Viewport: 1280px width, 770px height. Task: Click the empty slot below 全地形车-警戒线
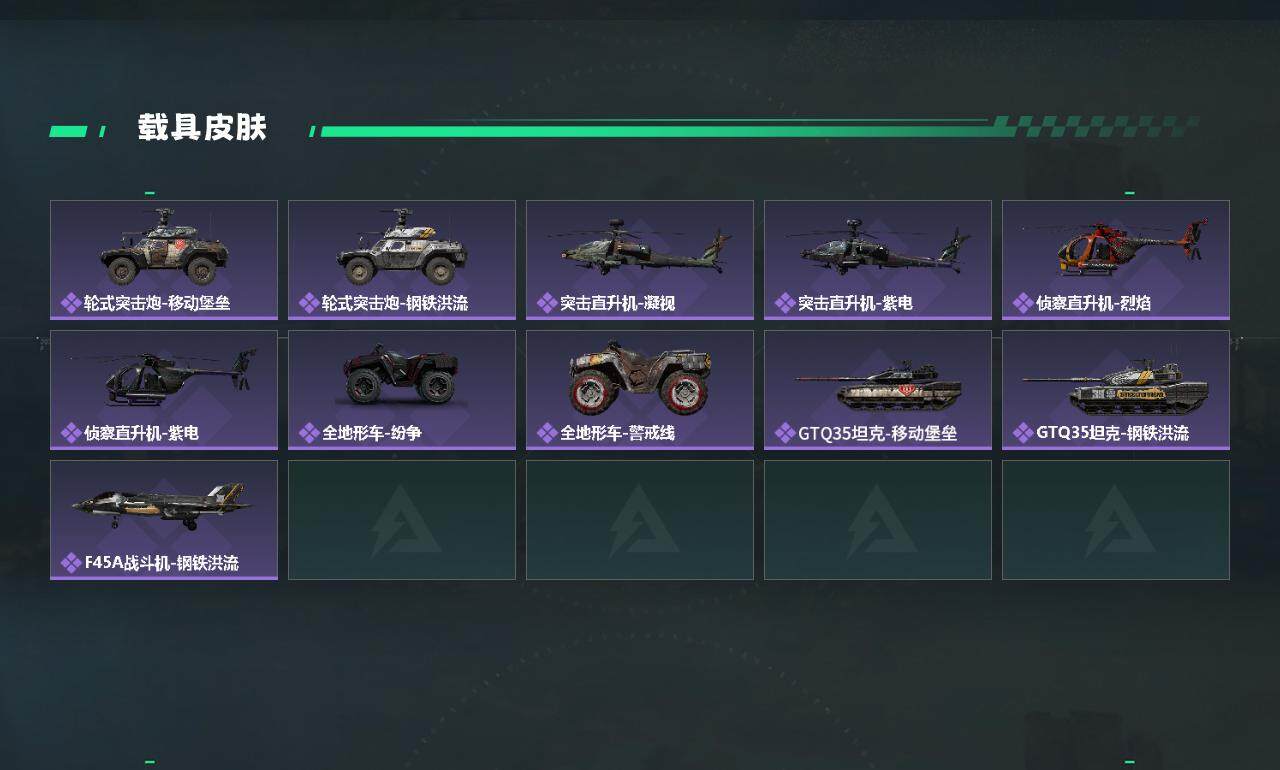(640, 520)
